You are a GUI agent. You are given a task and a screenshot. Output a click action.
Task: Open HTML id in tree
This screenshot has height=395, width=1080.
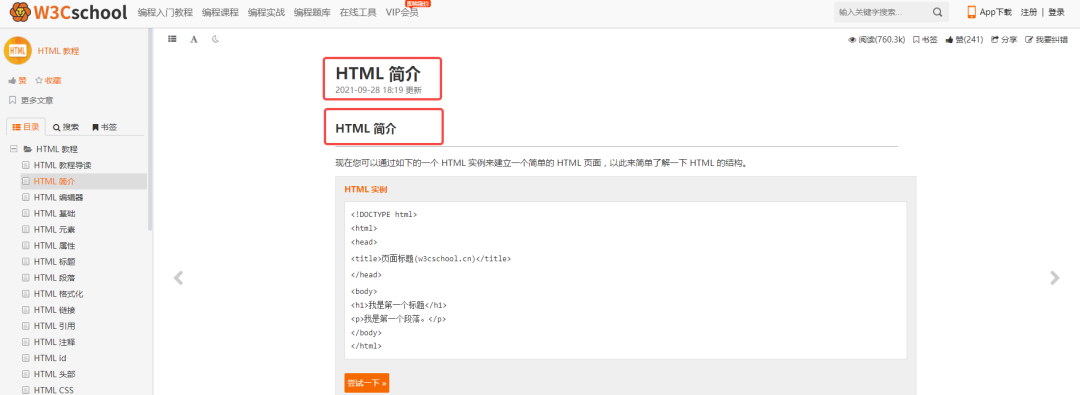(x=50, y=358)
